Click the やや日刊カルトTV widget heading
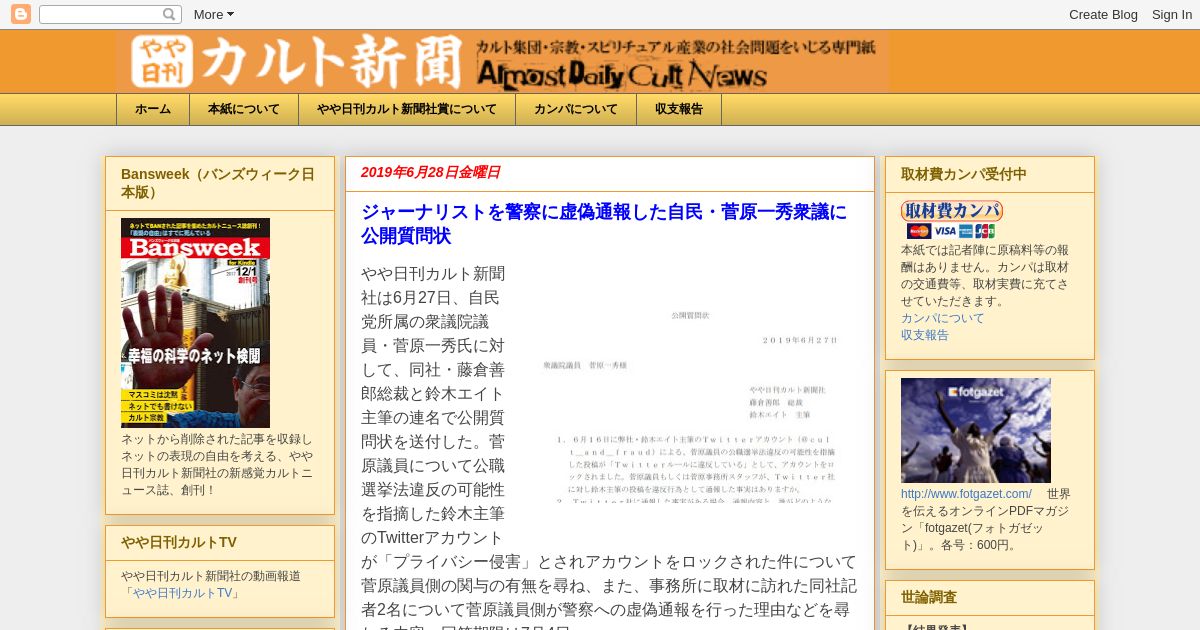1200x630 pixels. [179, 542]
